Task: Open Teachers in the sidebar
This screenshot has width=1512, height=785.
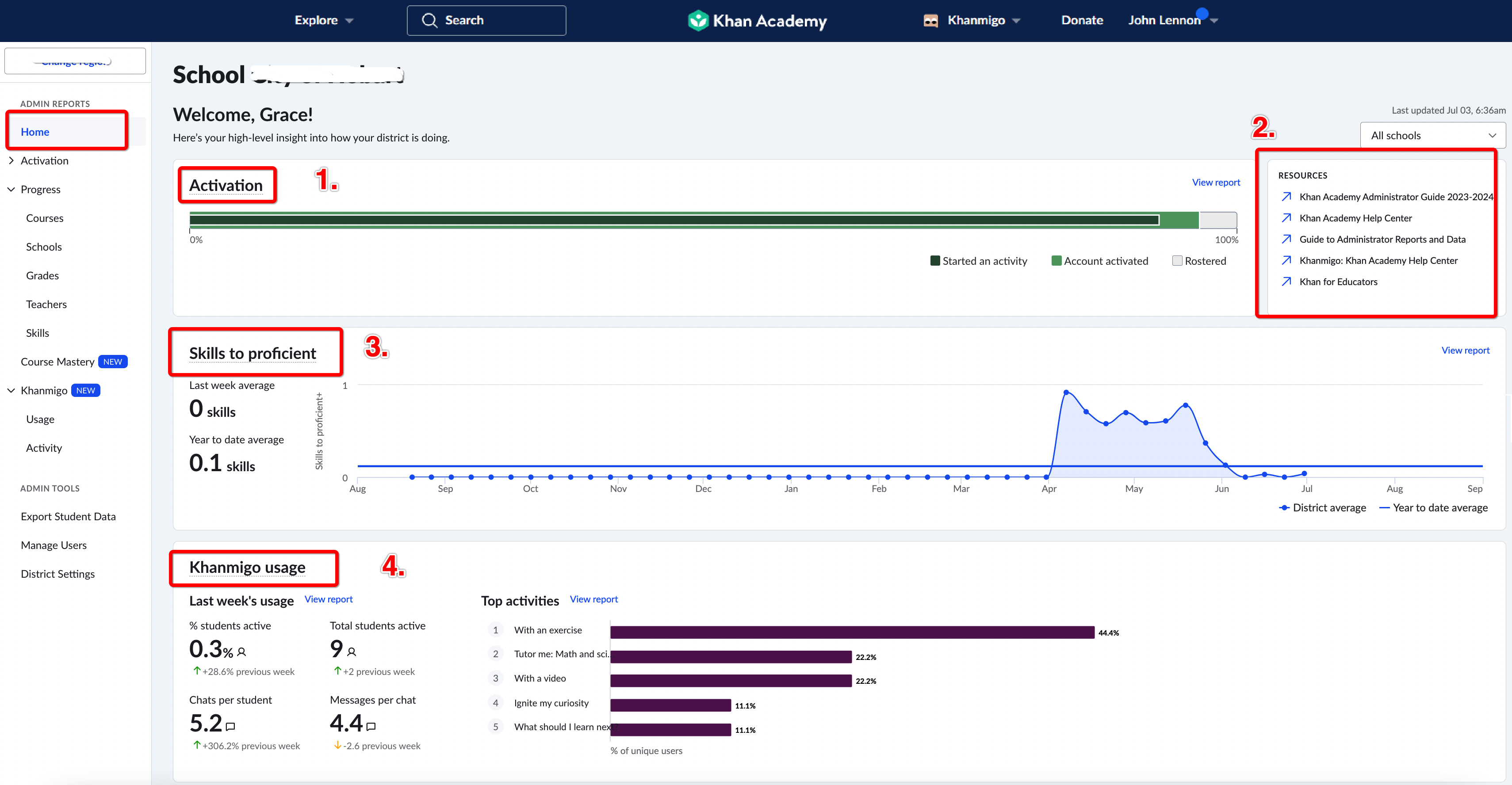Action: tap(46, 304)
